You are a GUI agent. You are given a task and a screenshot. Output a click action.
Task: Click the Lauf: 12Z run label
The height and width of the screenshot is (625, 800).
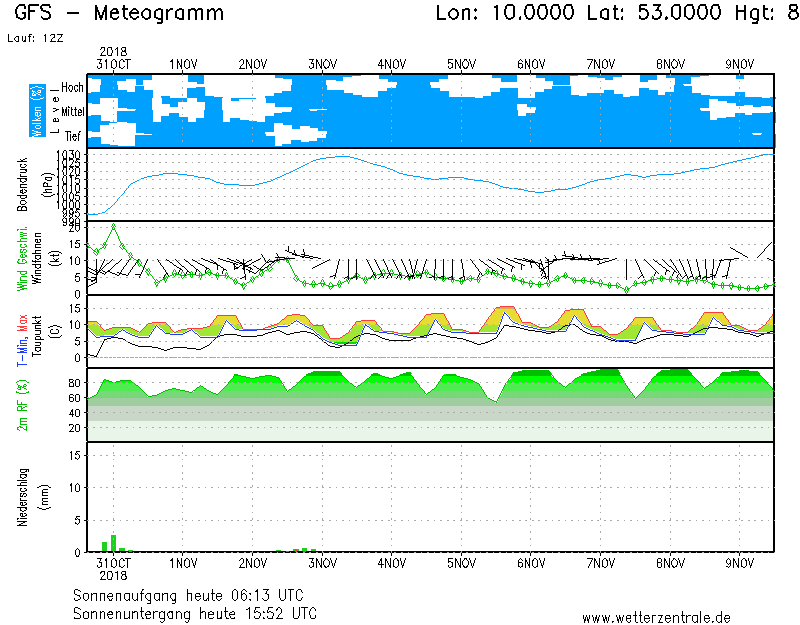[33, 37]
